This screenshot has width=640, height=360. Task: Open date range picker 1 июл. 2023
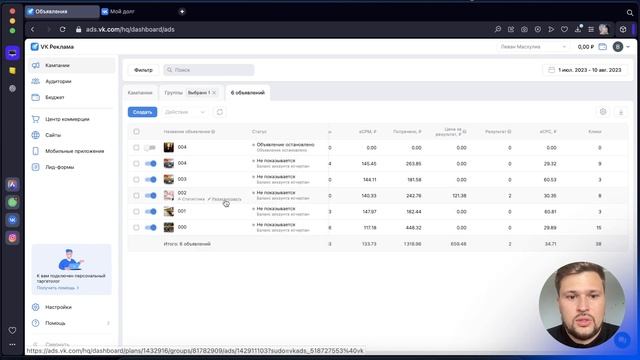(x=585, y=70)
